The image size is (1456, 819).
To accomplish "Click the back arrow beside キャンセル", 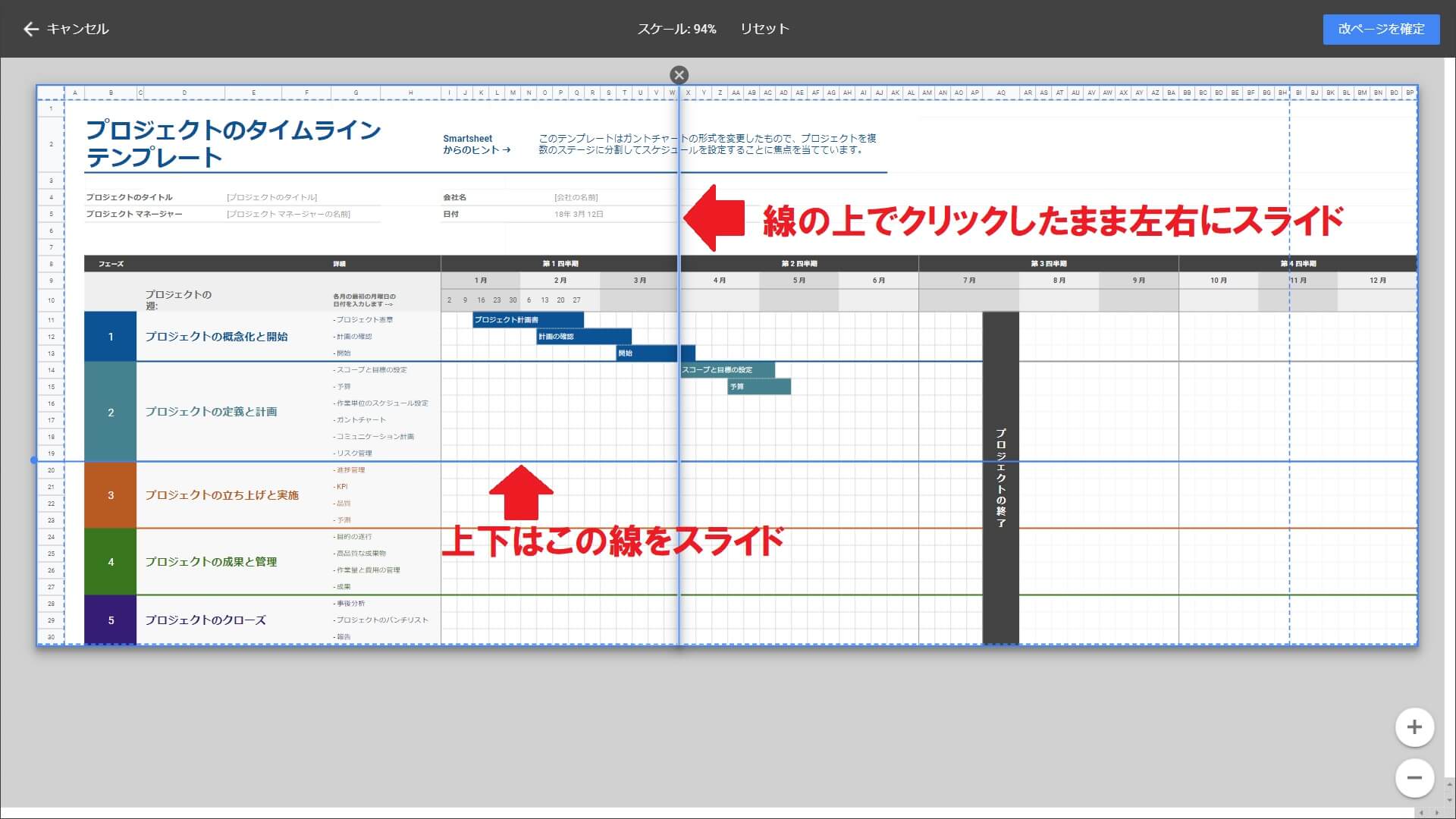I will click(x=30, y=29).
